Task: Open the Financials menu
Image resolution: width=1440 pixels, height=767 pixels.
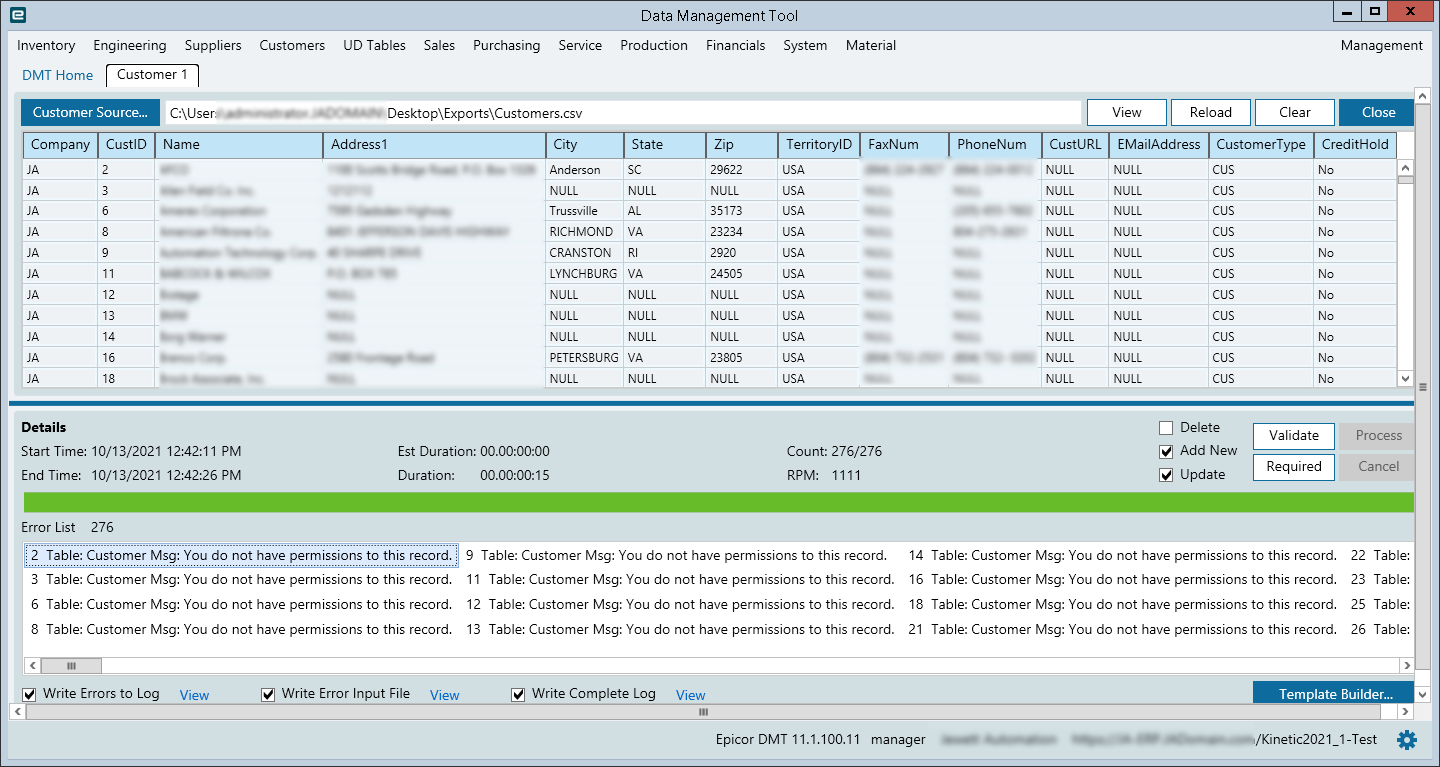Action: pos(736,45)
